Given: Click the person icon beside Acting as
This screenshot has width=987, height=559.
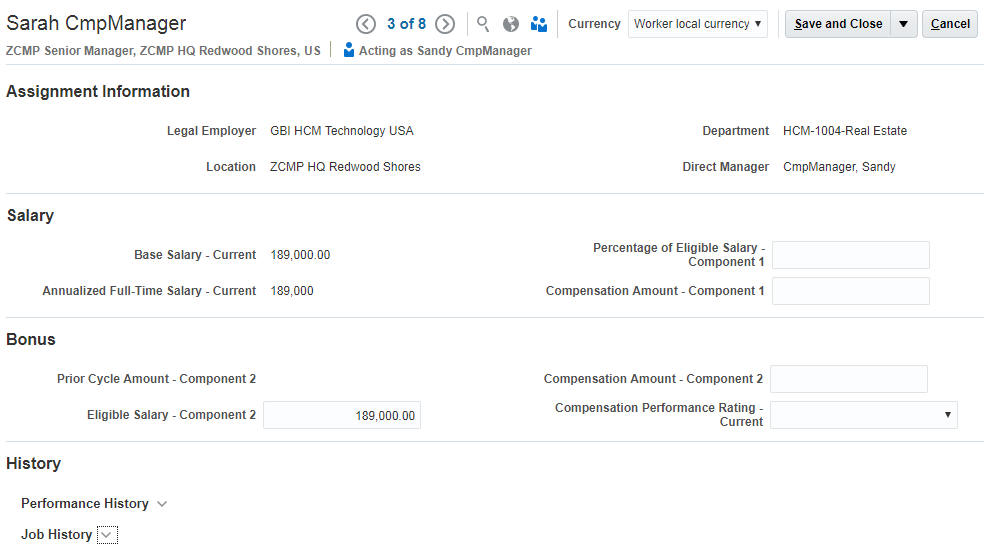Looking at the screenshot, I should 348,50.
